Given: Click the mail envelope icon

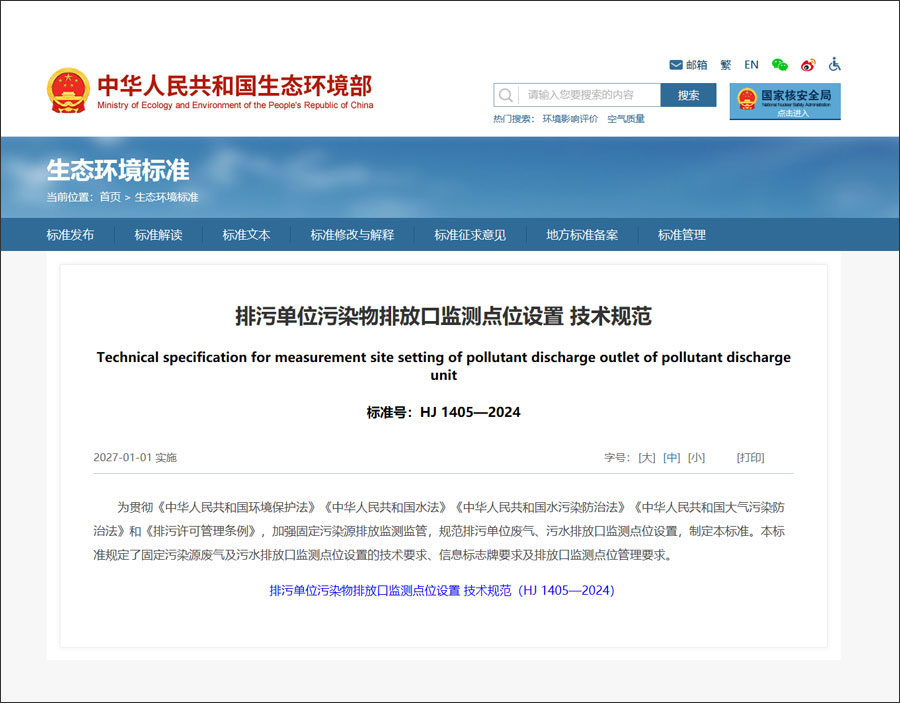Looking at the screenshot, I should click(x=676, y=65).
